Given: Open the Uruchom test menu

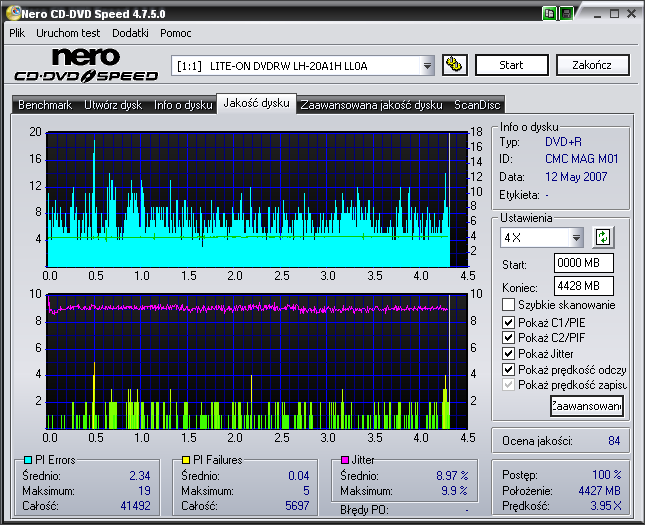Looking at the screenshot, I should coord(68,33).
